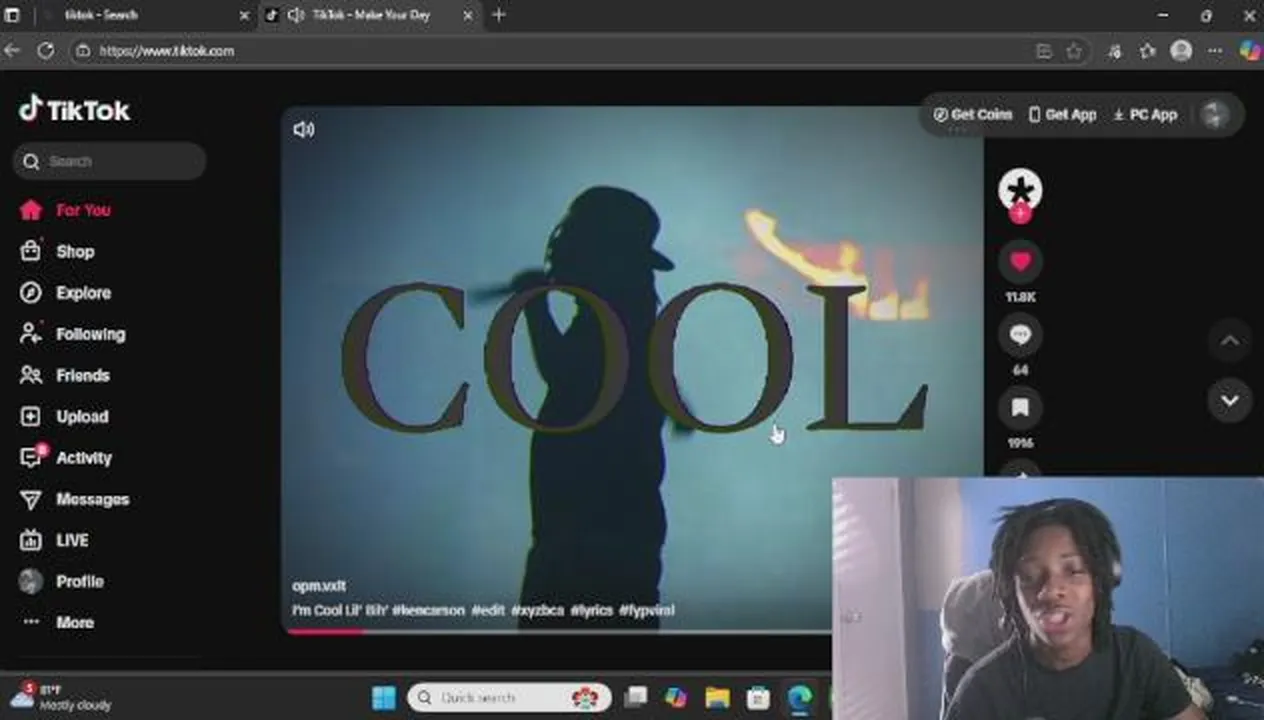Click the taskbar Quick search box
This screenshot has height=720, width=1264.
[x=509, y=697]
